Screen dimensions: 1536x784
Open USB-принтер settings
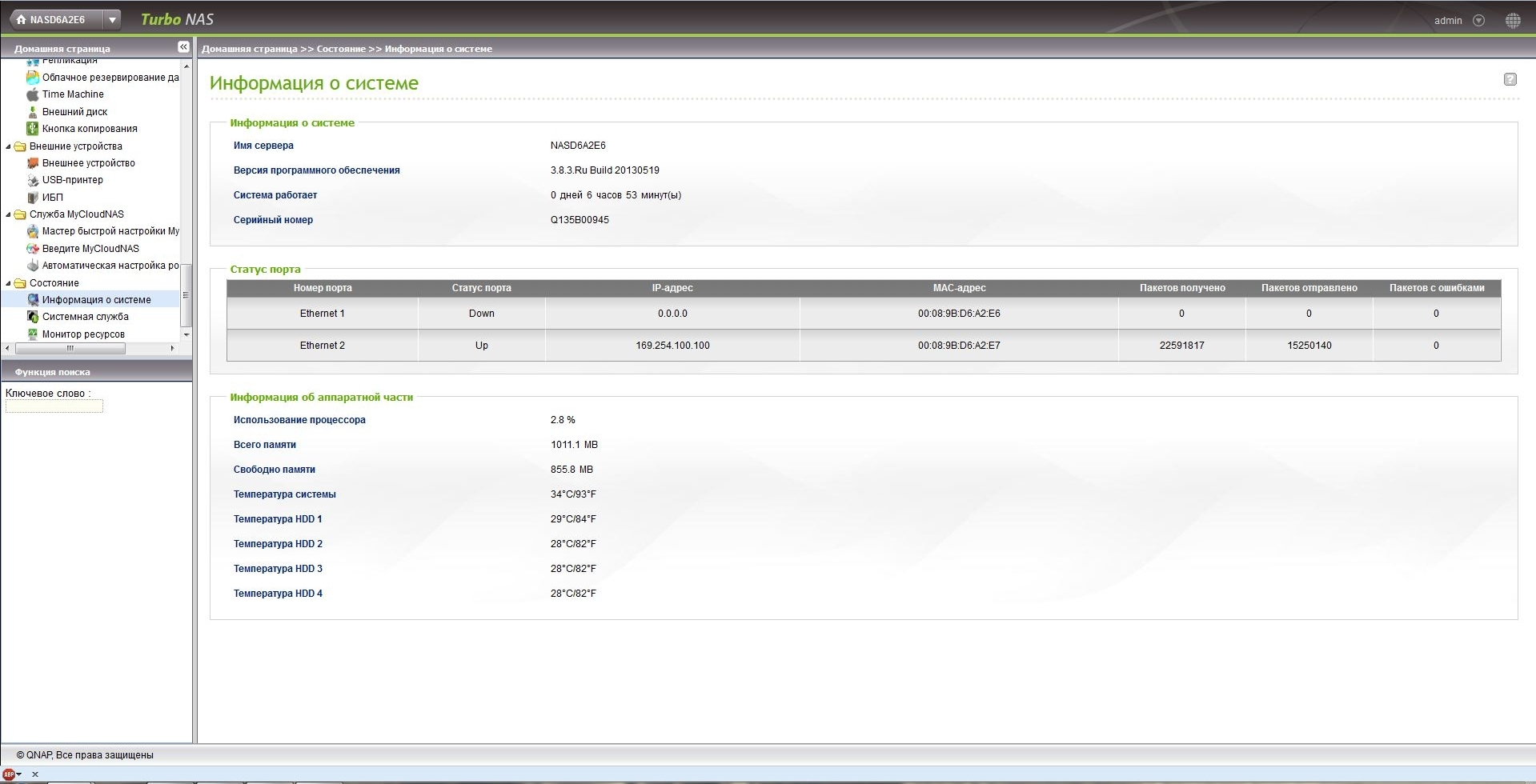click(73, 180)
